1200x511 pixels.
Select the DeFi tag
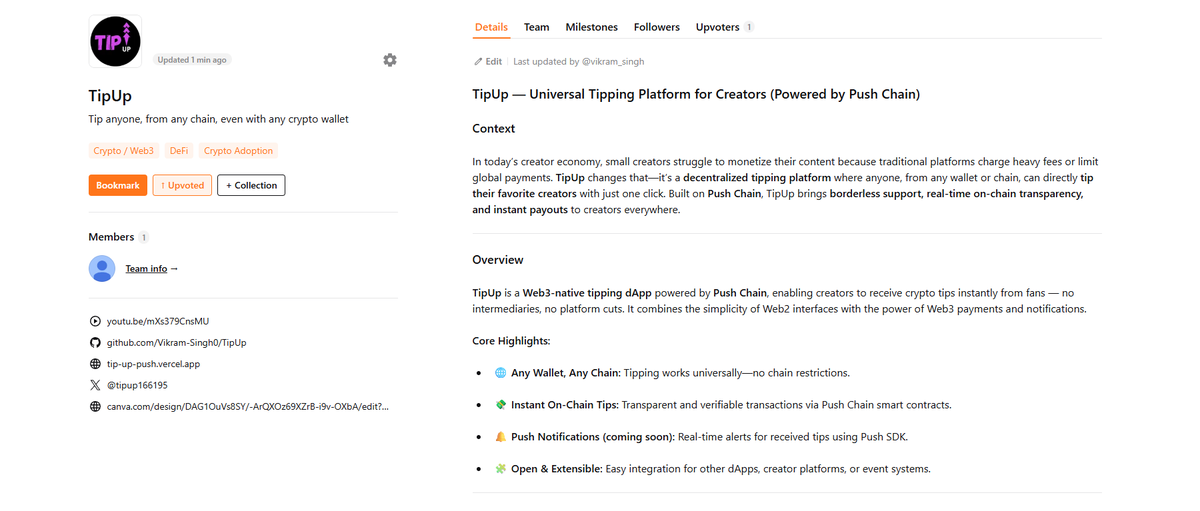[179, 151]
